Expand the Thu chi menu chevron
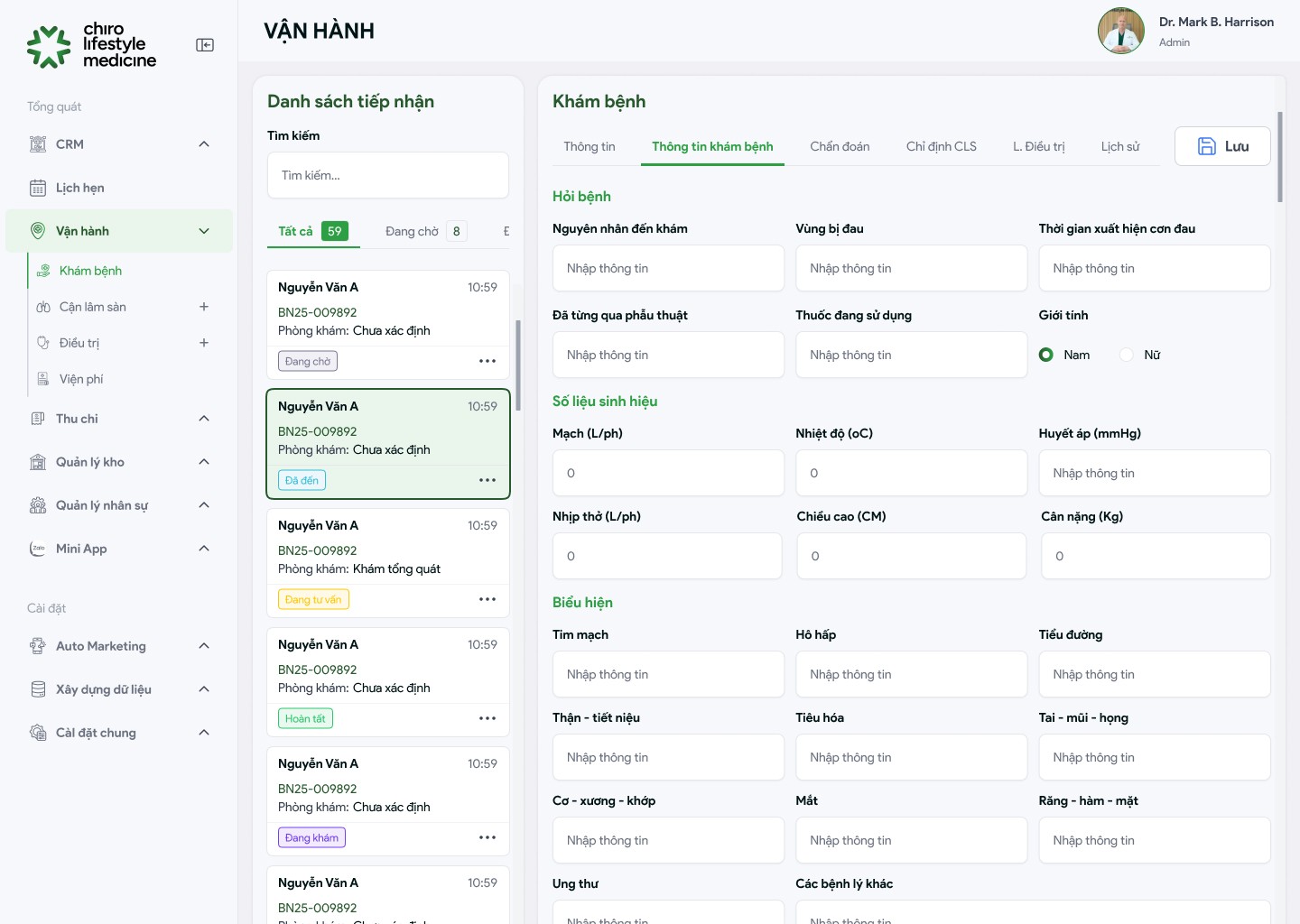The height and width of the screenshot is (924, 1300). (204, 419)
